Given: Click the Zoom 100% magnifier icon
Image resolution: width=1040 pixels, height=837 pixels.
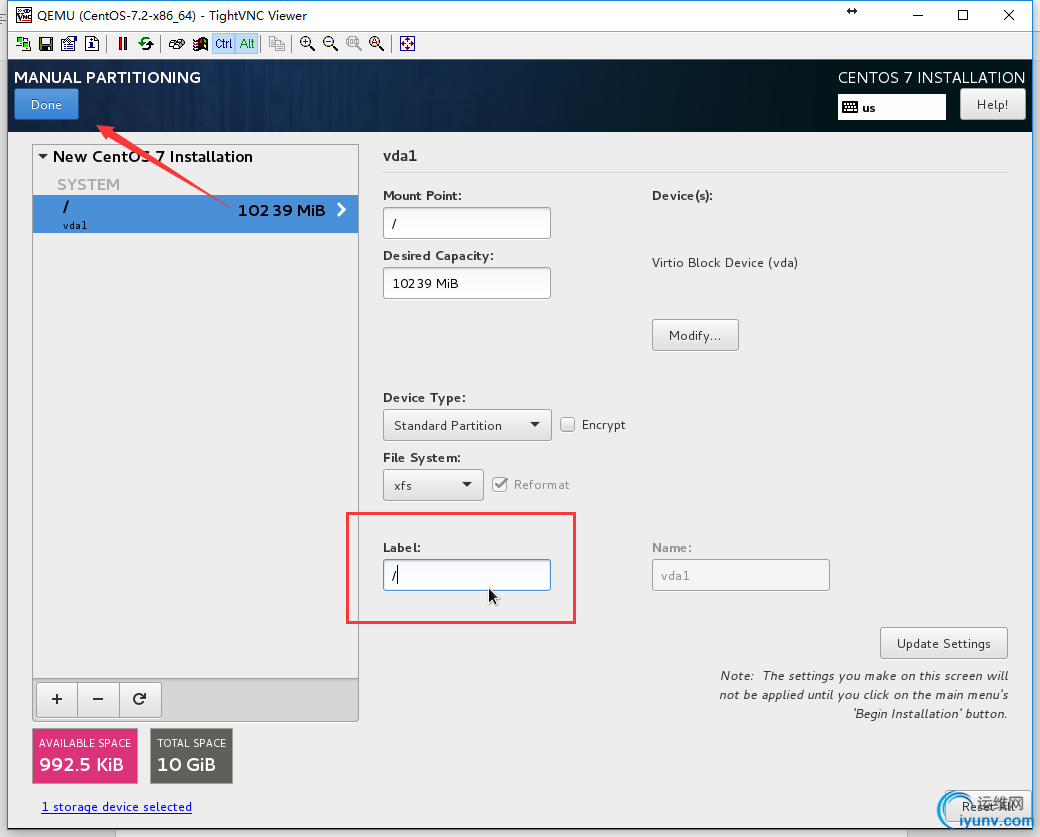Looking at the screenshot, I should 354,44.
